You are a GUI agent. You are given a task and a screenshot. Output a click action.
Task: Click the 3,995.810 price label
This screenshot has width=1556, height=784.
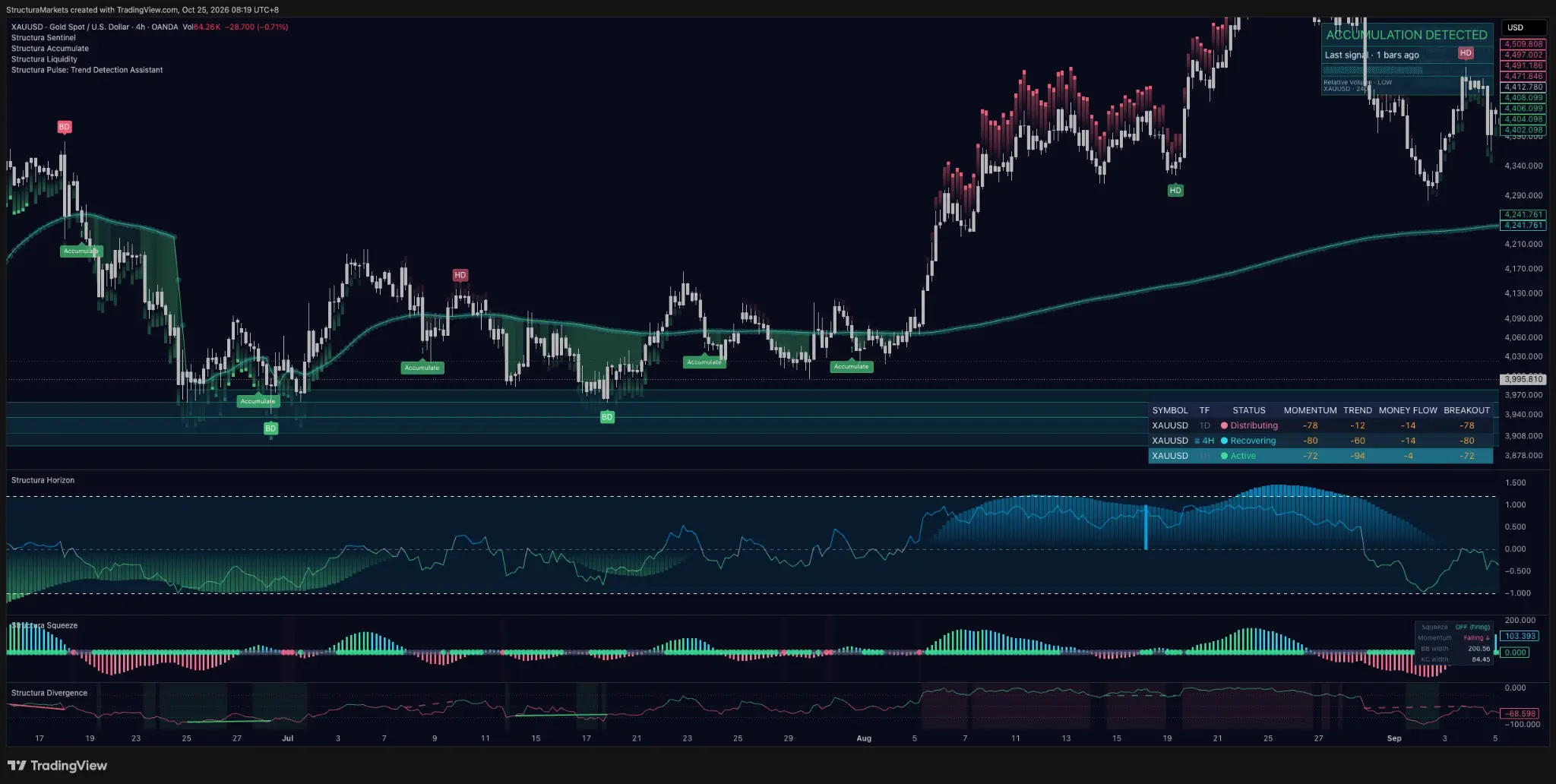pyautogui.click(x=1523, y=379)
